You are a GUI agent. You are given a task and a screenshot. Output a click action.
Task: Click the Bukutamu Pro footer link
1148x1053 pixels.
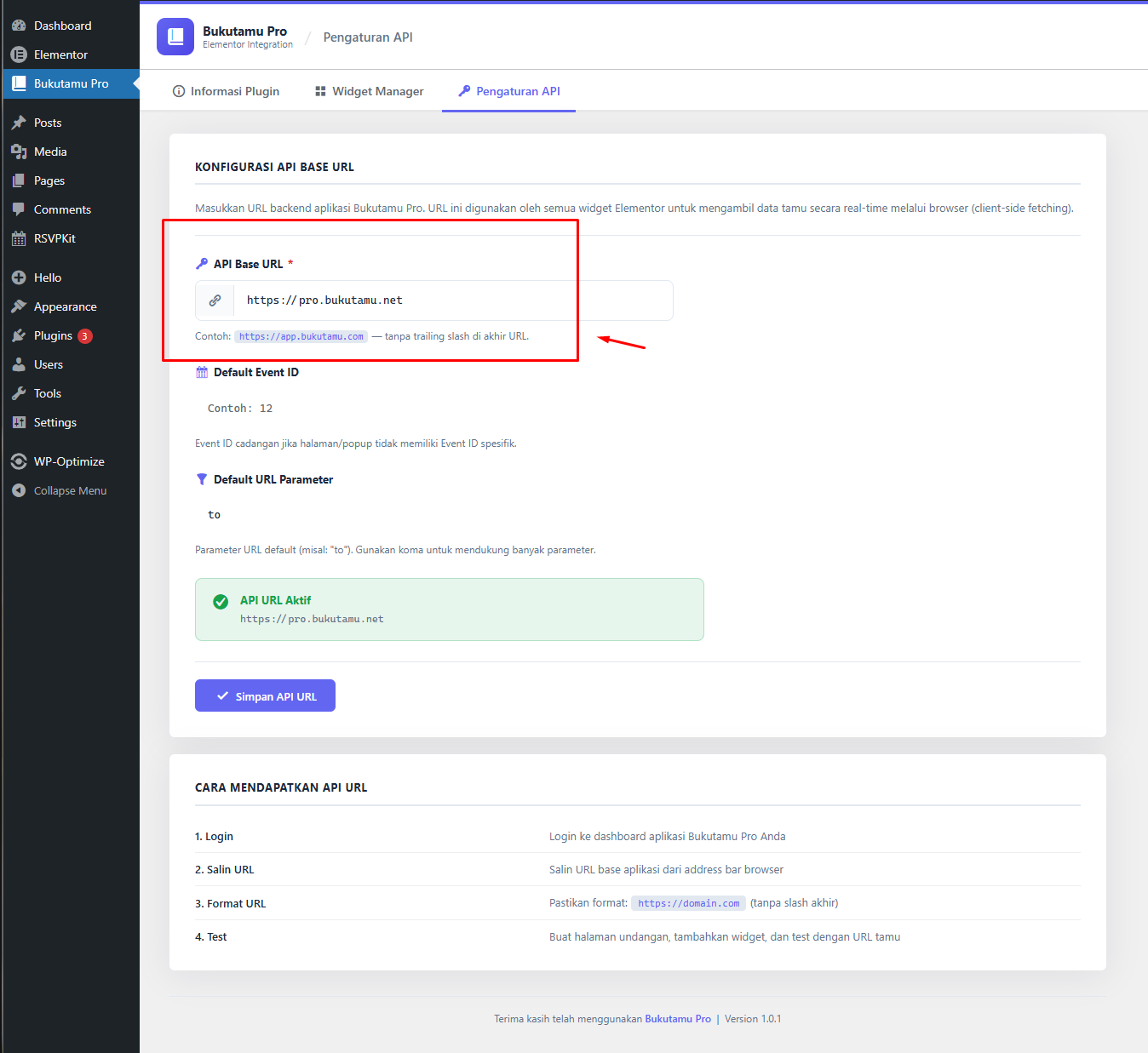tap(678, 1018)
